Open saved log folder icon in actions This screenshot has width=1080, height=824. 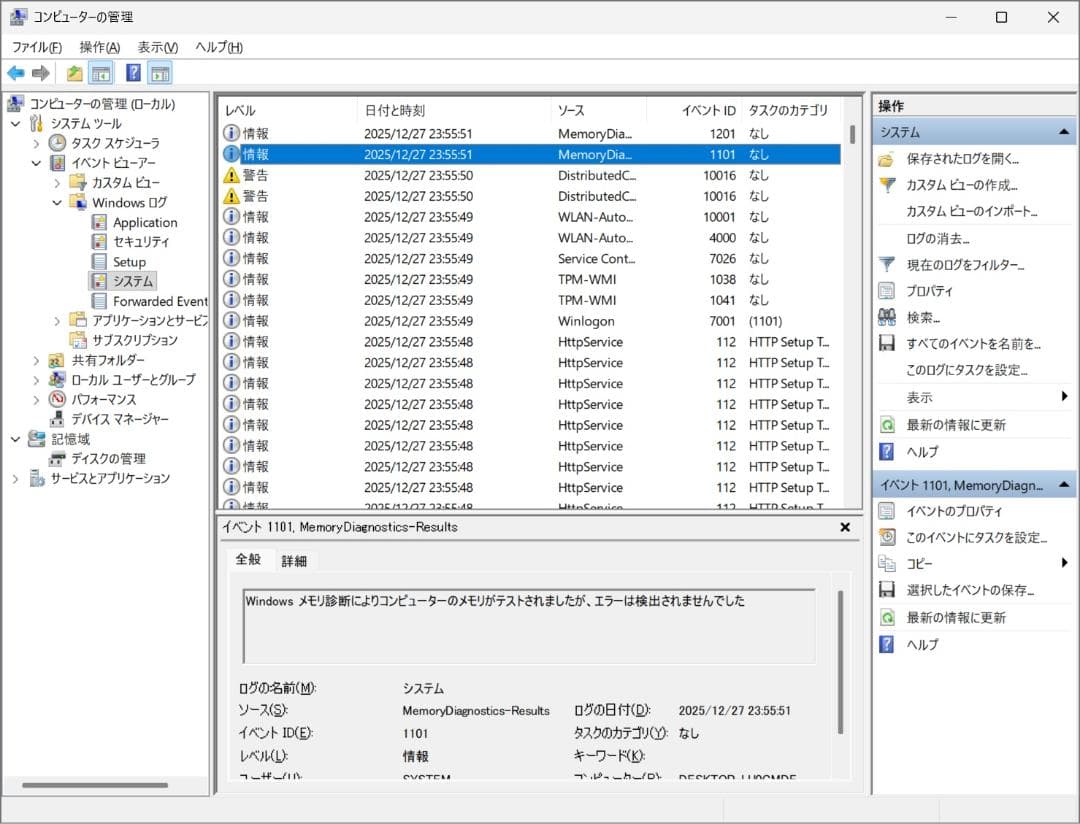tap(886, 159)
